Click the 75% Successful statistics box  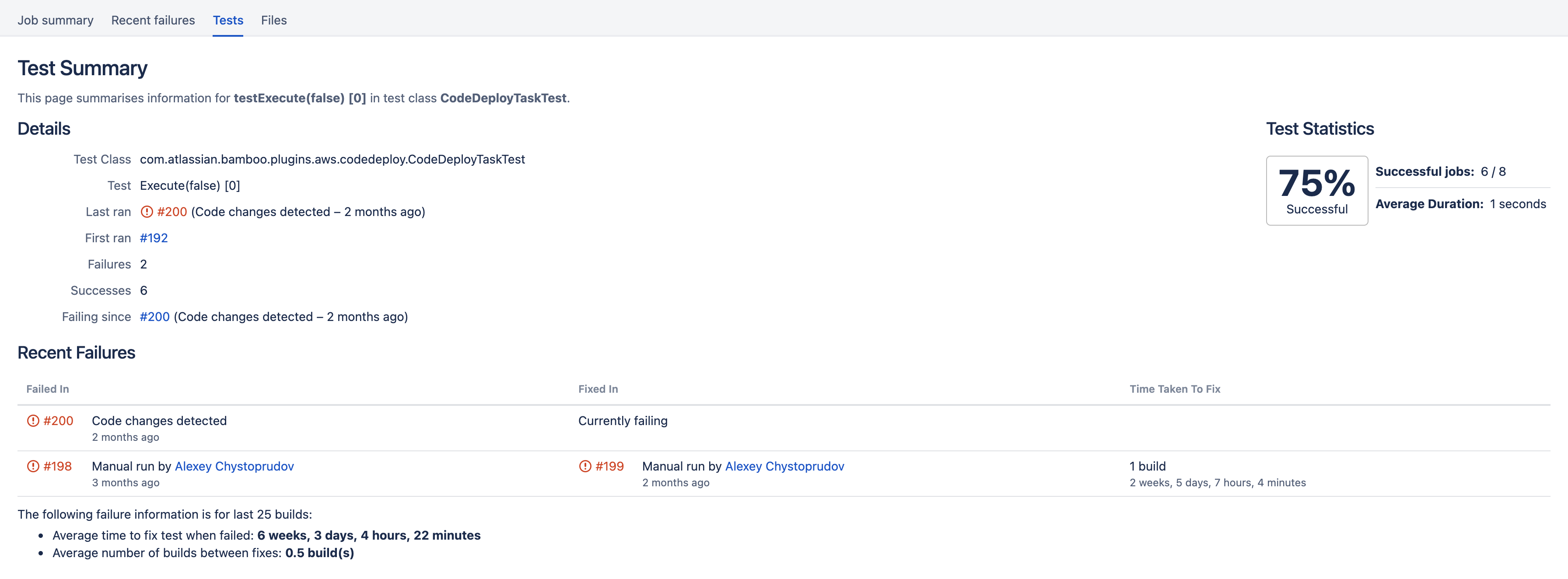1316,190
